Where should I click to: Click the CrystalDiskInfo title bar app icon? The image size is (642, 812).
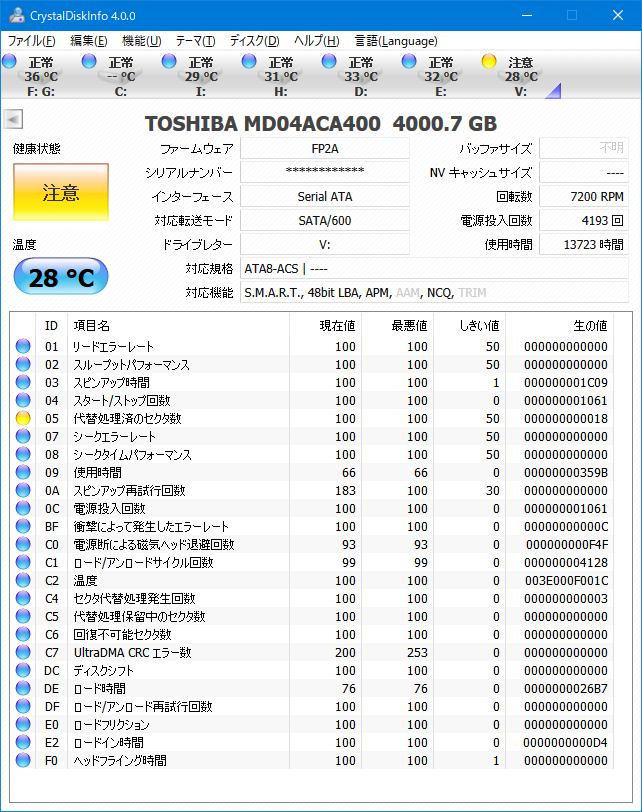coord(16,15)
